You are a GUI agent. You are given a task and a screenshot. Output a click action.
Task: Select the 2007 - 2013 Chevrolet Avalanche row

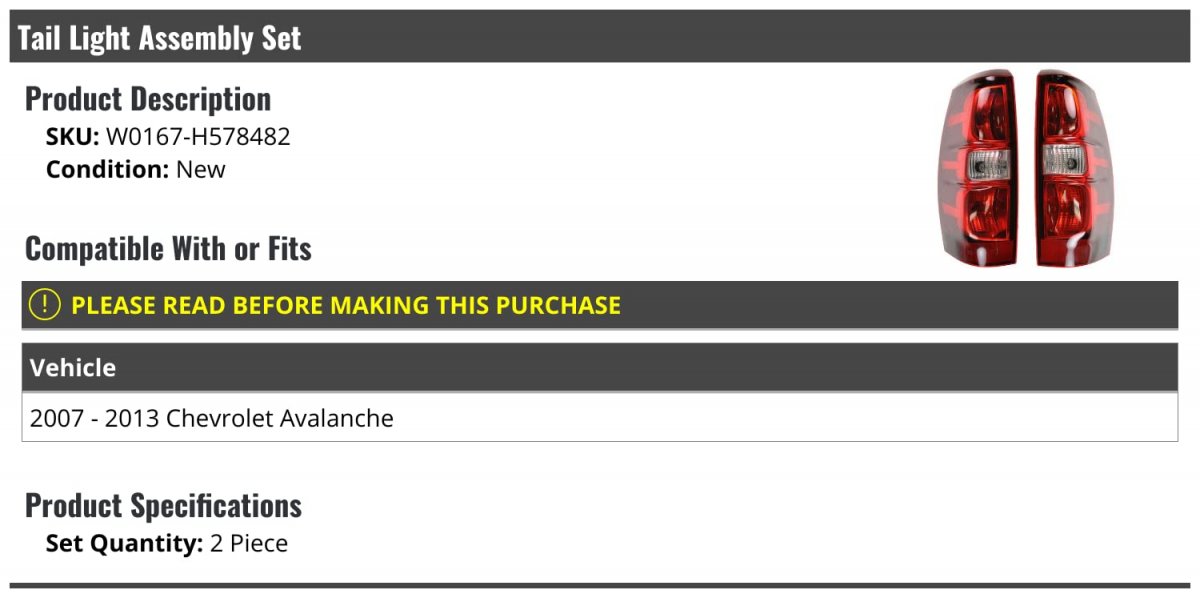(600, 418)
